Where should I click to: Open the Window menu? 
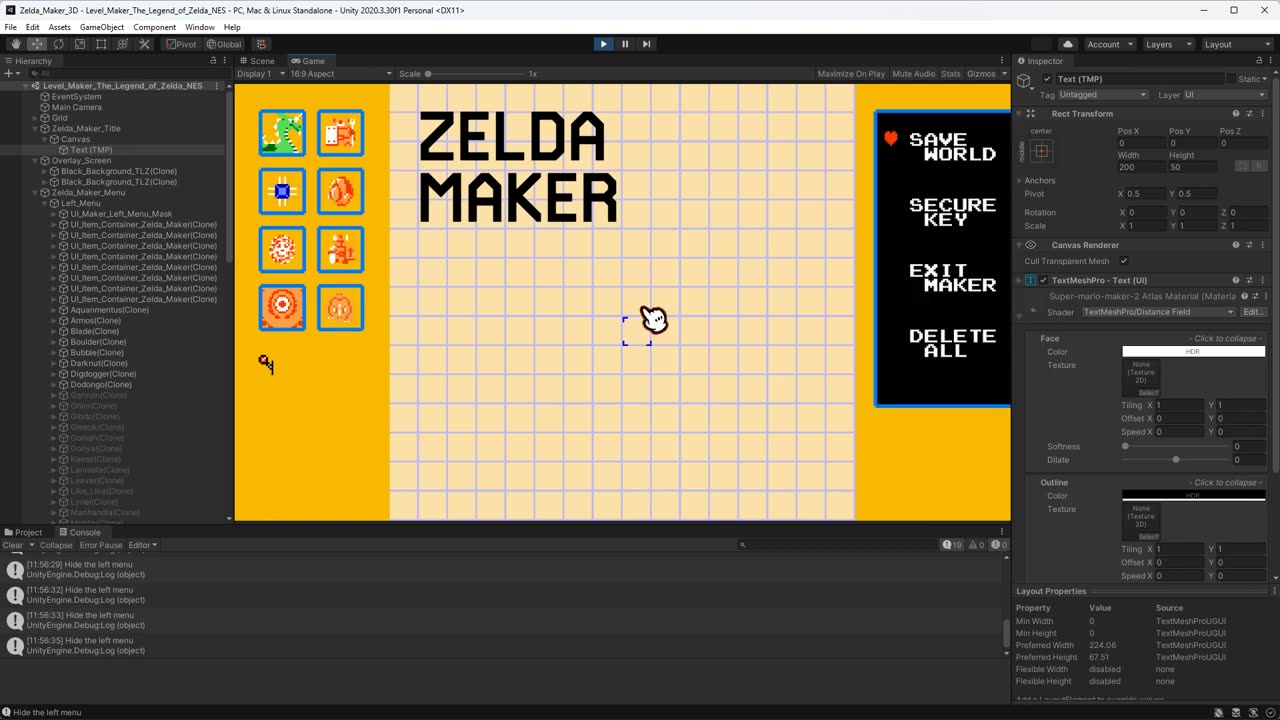click(199, 27)
